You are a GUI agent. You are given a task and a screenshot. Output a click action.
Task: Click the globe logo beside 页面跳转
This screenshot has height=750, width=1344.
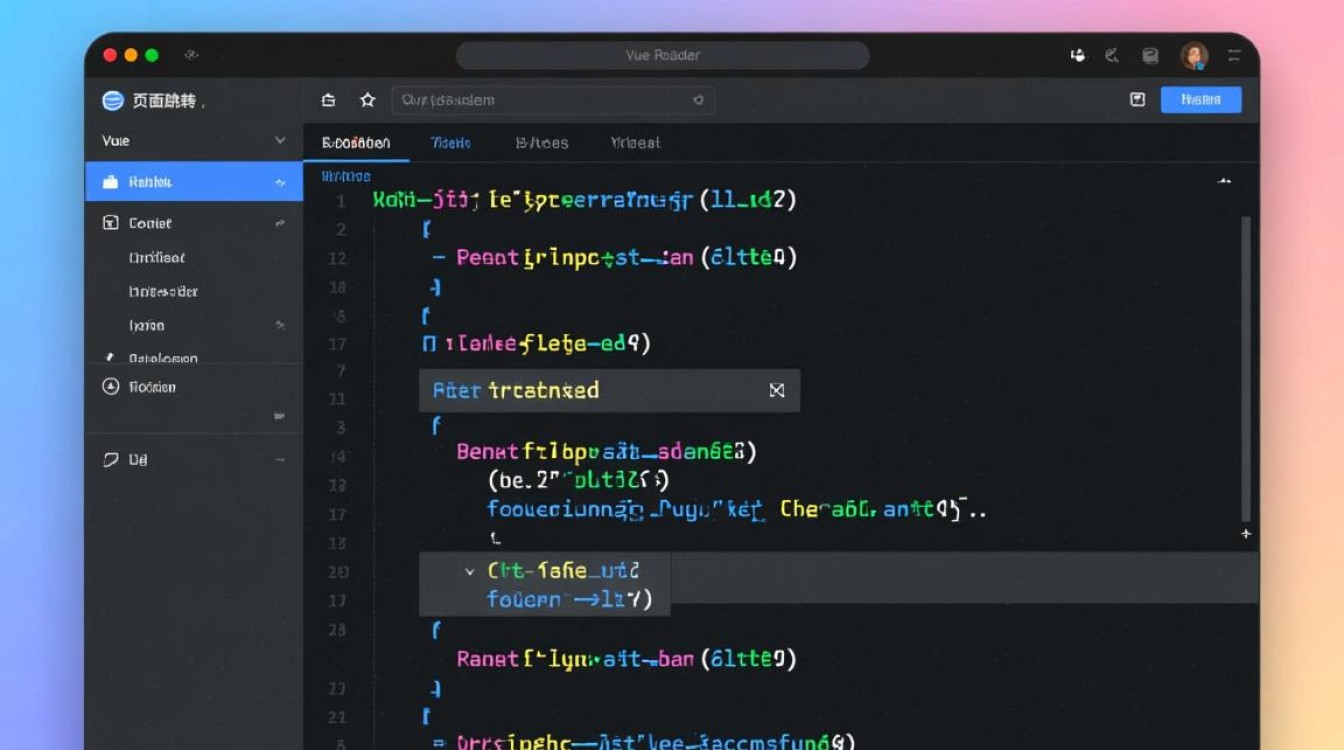tap(113, 100)
